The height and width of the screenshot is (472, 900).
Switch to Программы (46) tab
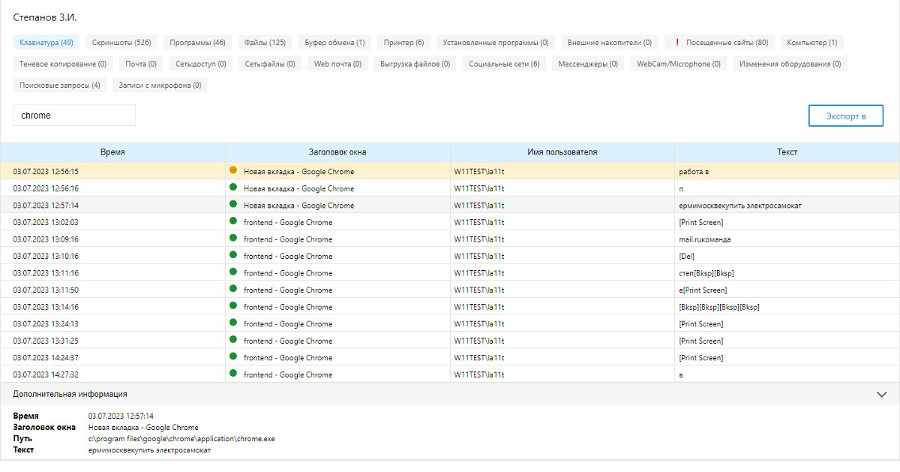(x=197, y=42)
